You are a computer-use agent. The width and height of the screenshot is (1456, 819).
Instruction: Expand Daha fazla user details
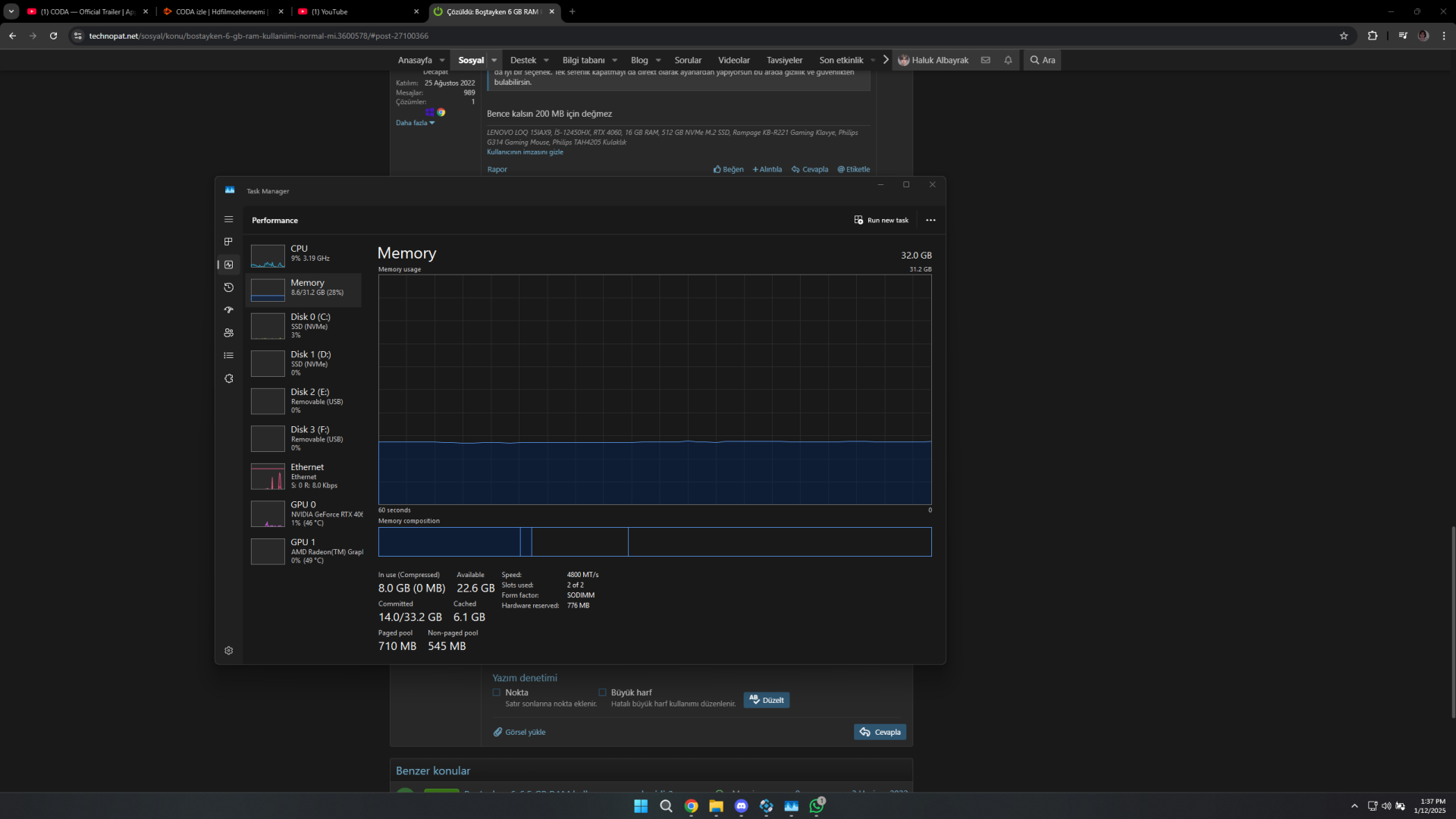415,123
